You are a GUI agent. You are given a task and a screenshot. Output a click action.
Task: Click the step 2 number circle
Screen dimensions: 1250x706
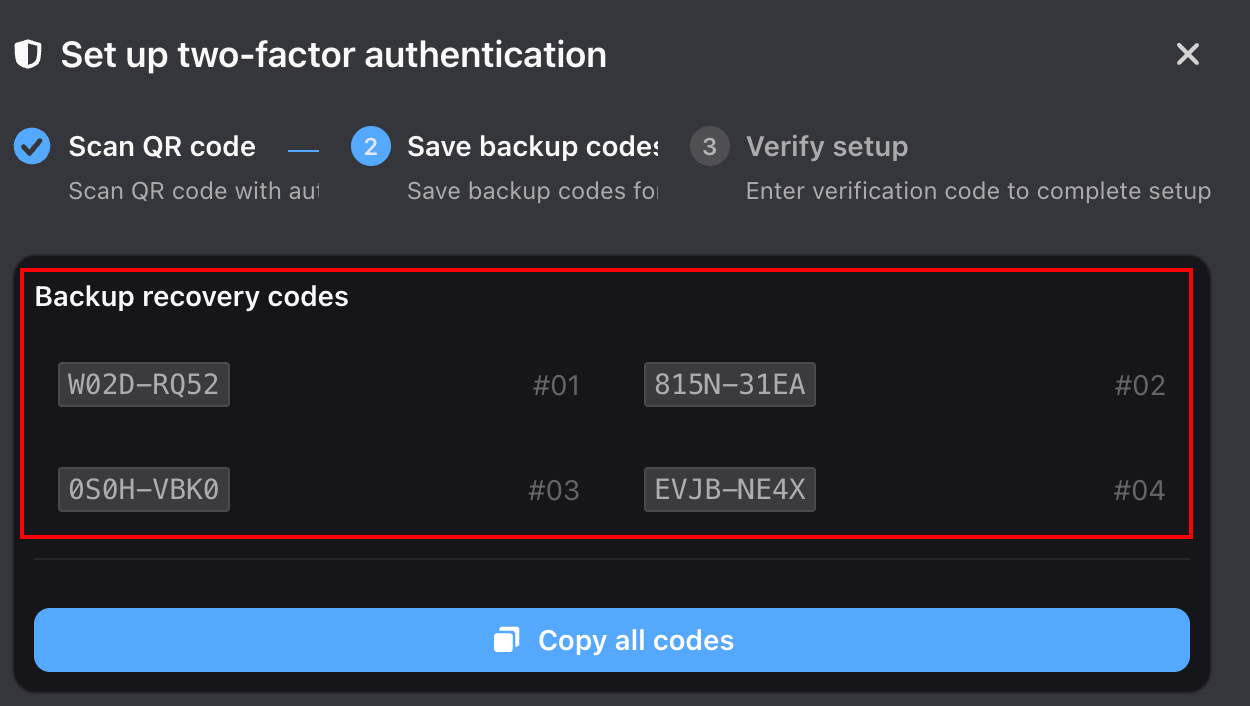370,147
